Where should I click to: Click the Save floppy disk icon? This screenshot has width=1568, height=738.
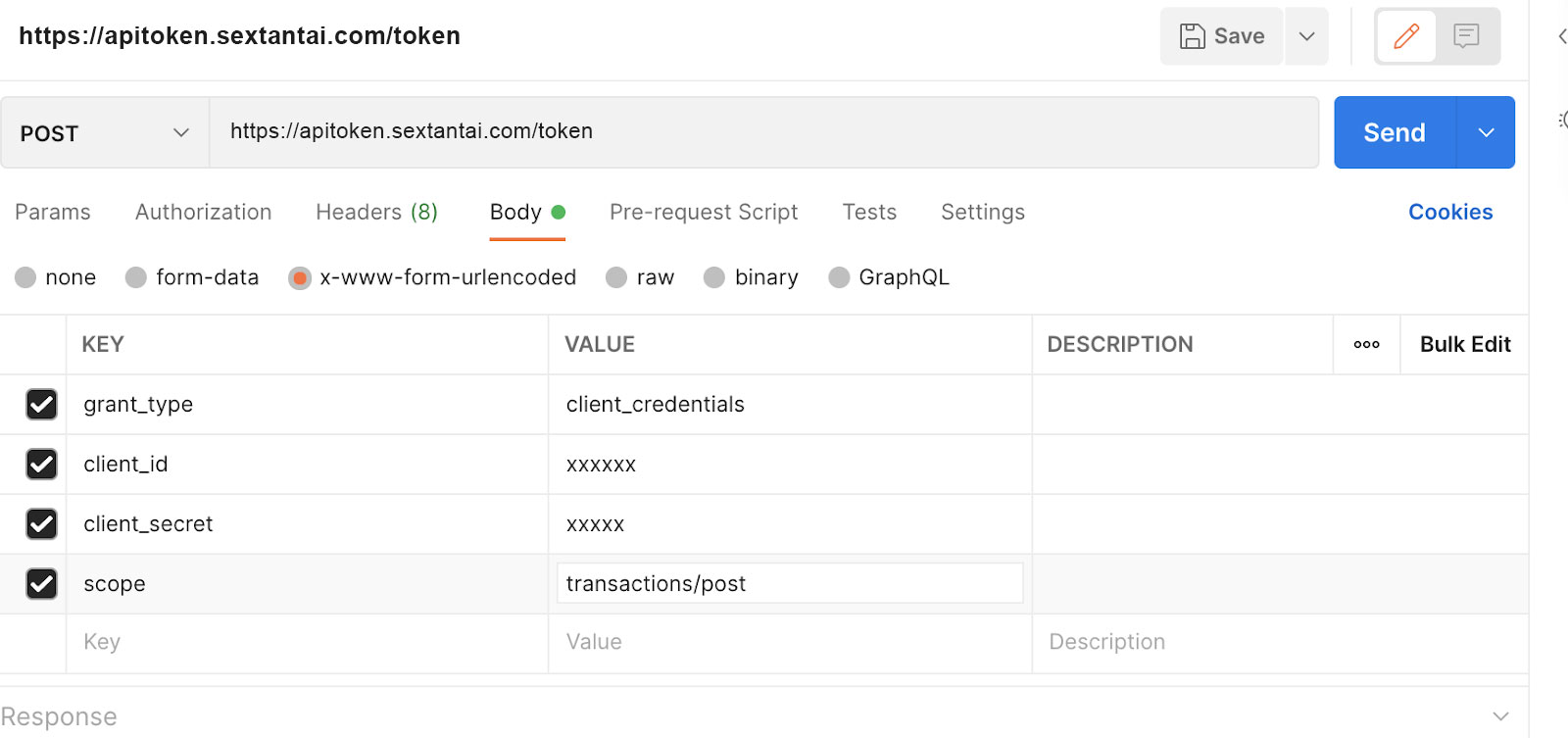(x=1192, y=36)
